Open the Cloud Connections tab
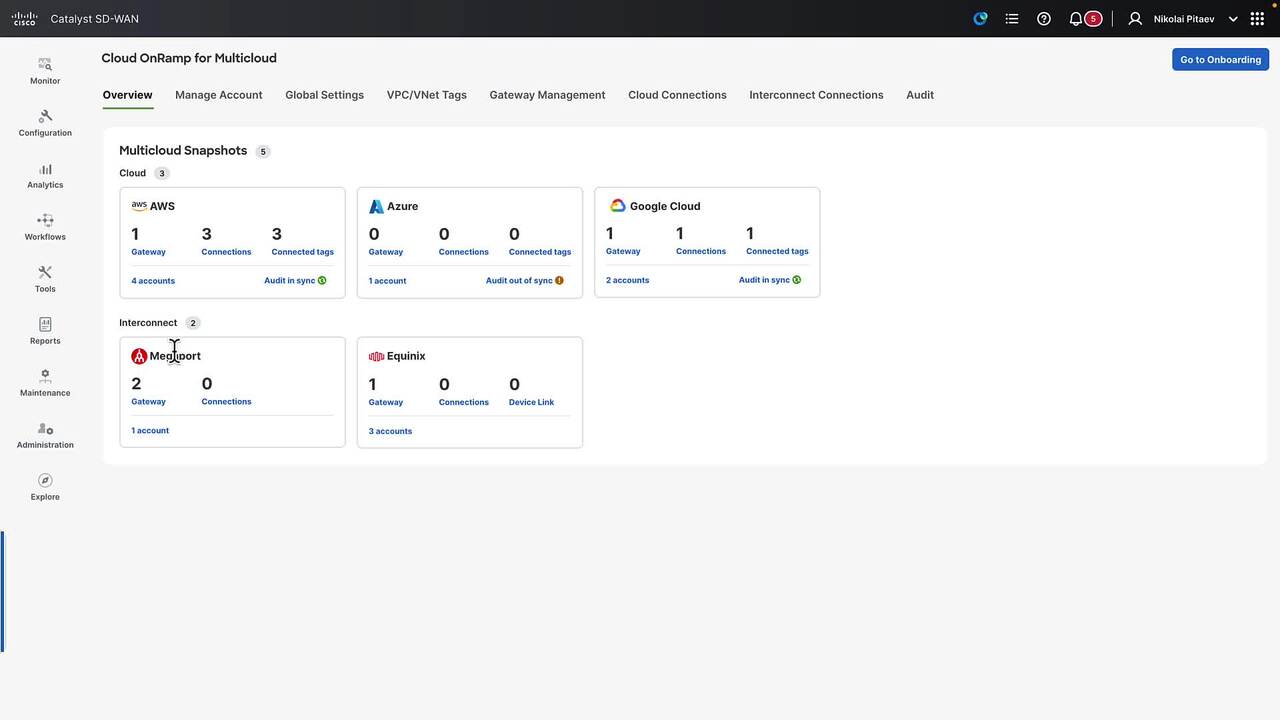This screenshot has height=720, width=1280. coord(677,95)
